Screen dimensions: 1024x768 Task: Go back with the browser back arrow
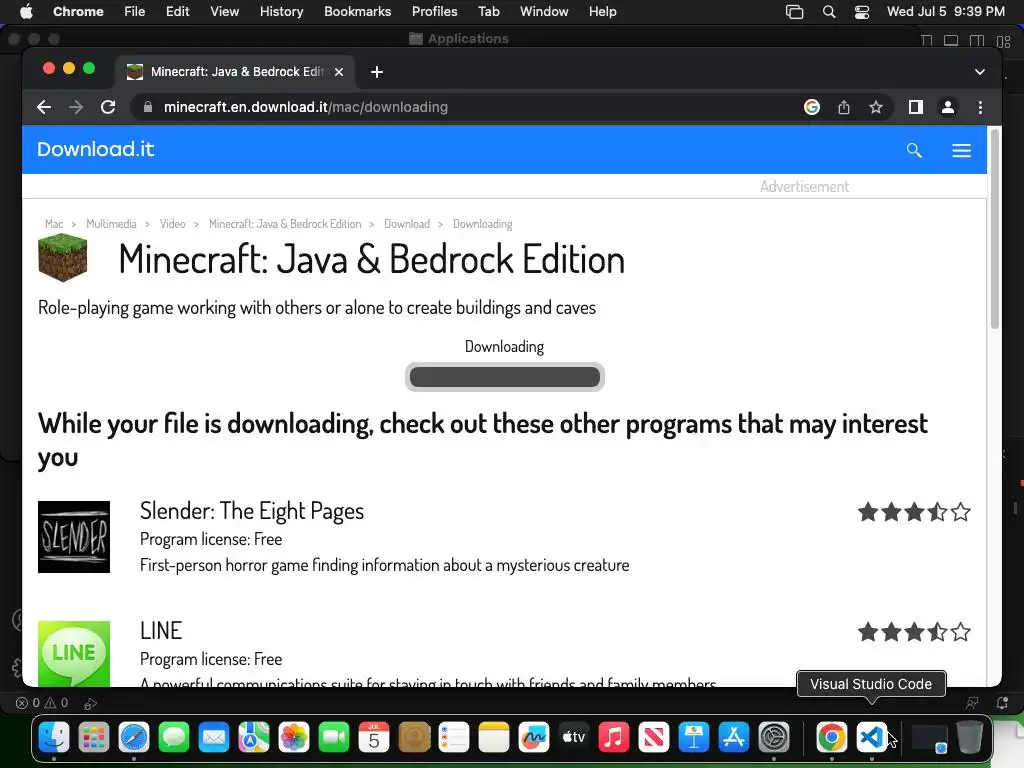point(44,107)
